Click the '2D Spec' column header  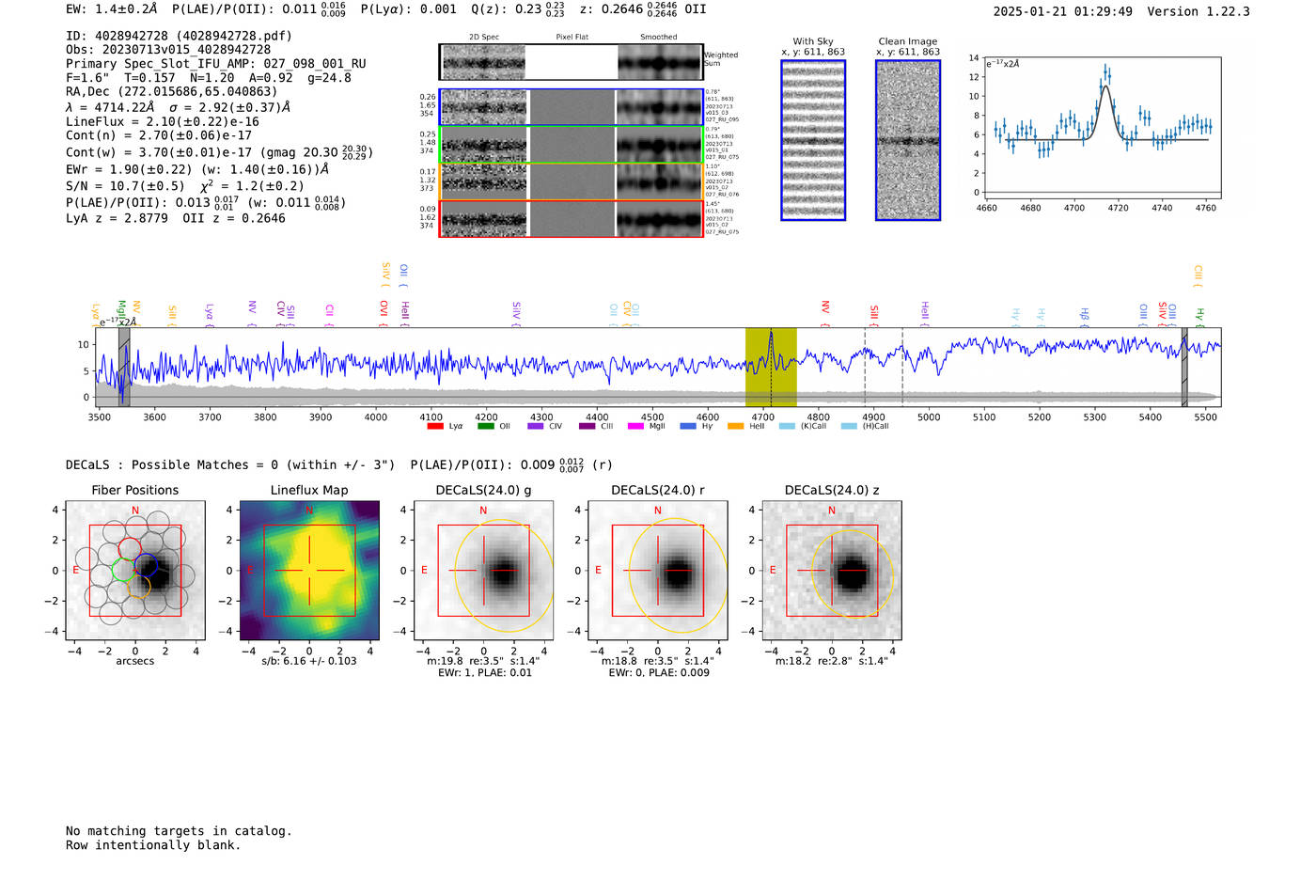tap(484, 38)
